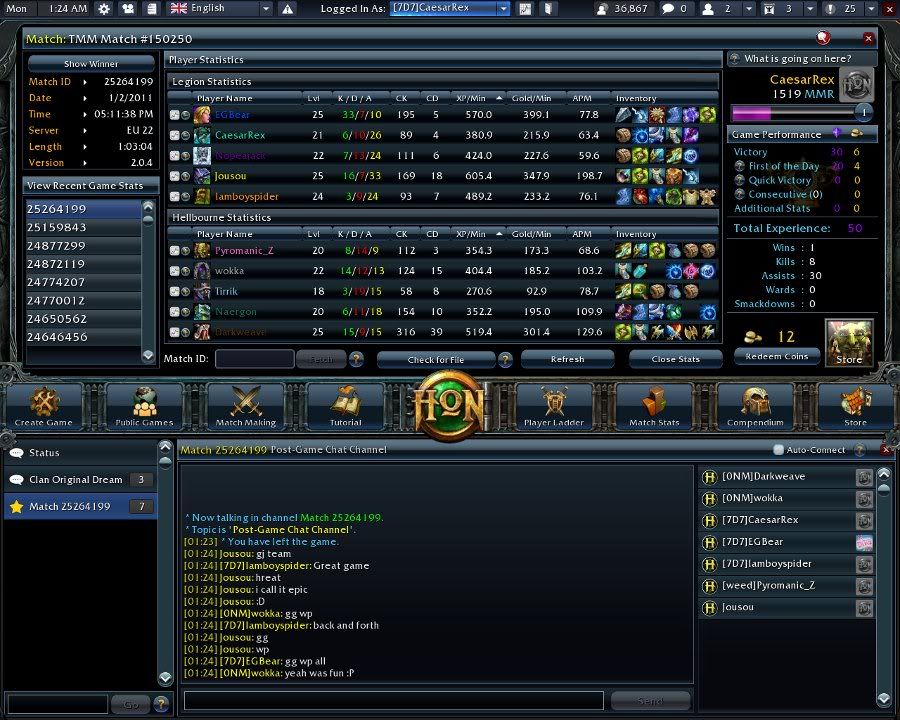Click the What is going on here help icon

pos(734,59)
